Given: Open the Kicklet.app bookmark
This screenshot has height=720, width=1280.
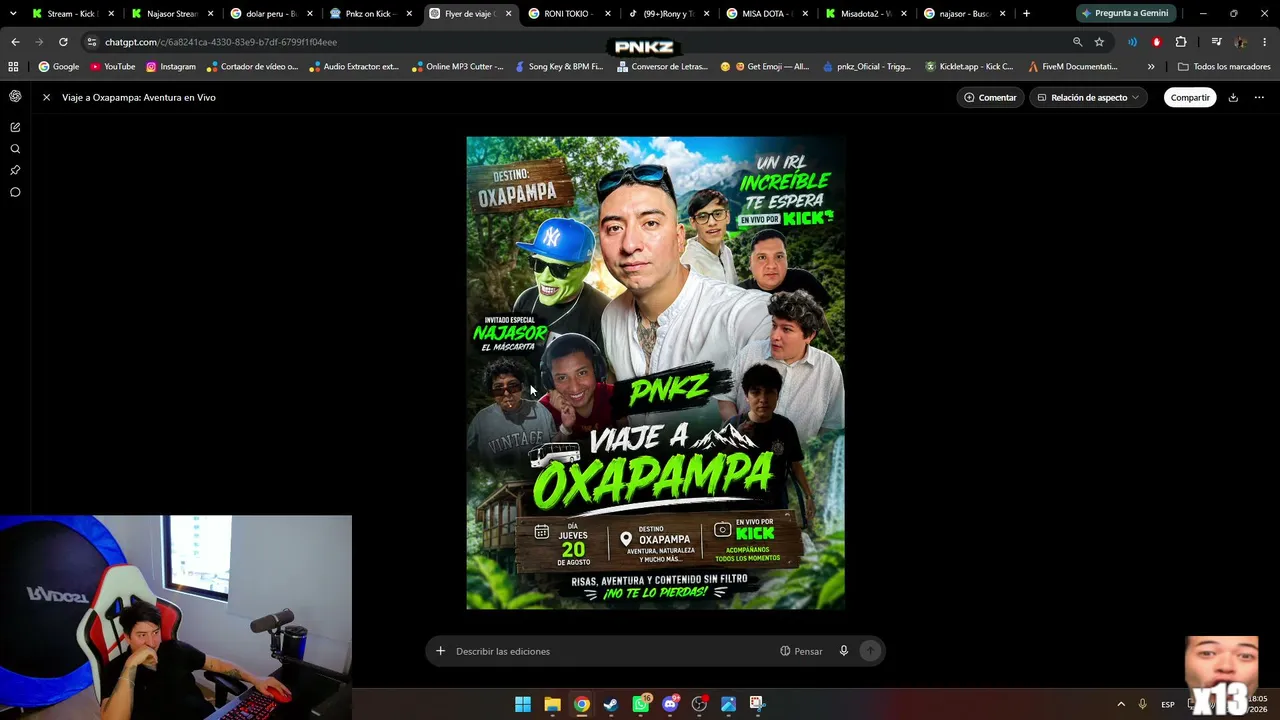Looking at the screenshot, I should [x=969, y=67].
